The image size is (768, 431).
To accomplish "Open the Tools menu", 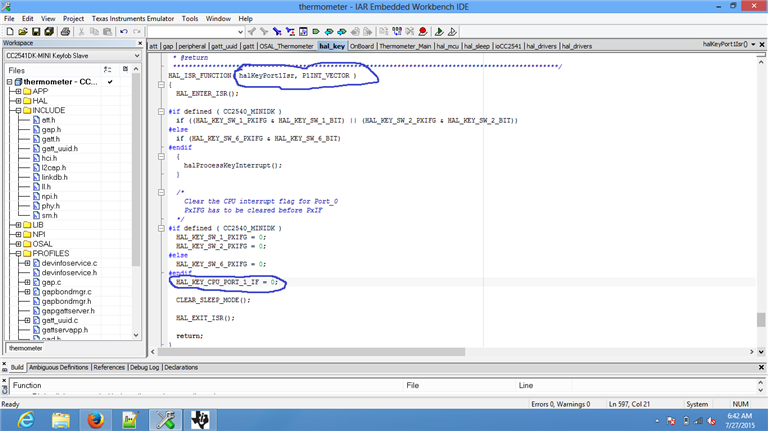I will 190,19.
